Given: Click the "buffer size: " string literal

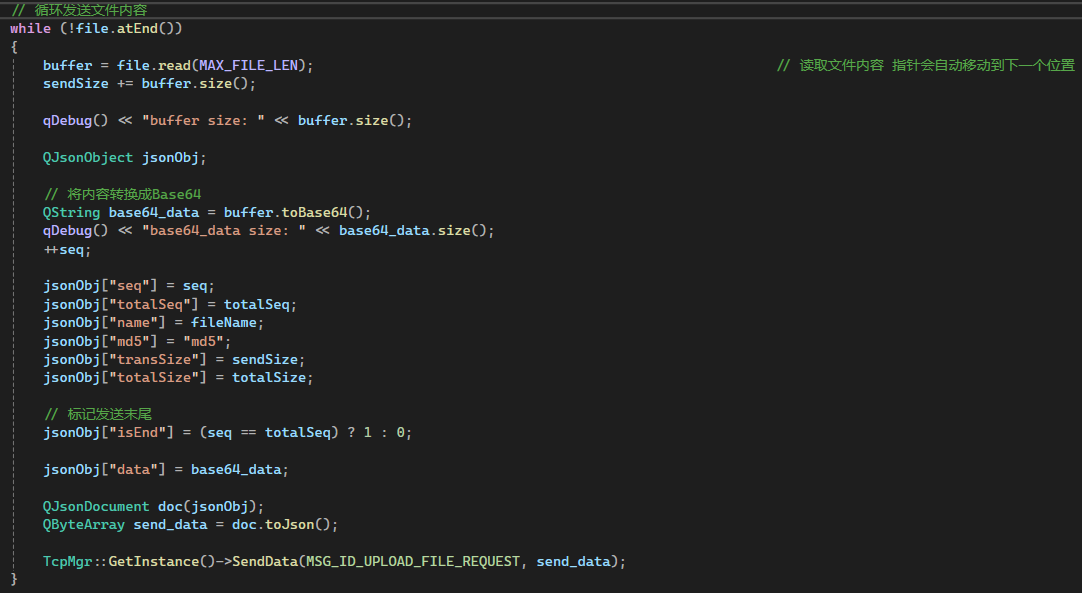Looking at the screenshot, I should tap(204, 120).
